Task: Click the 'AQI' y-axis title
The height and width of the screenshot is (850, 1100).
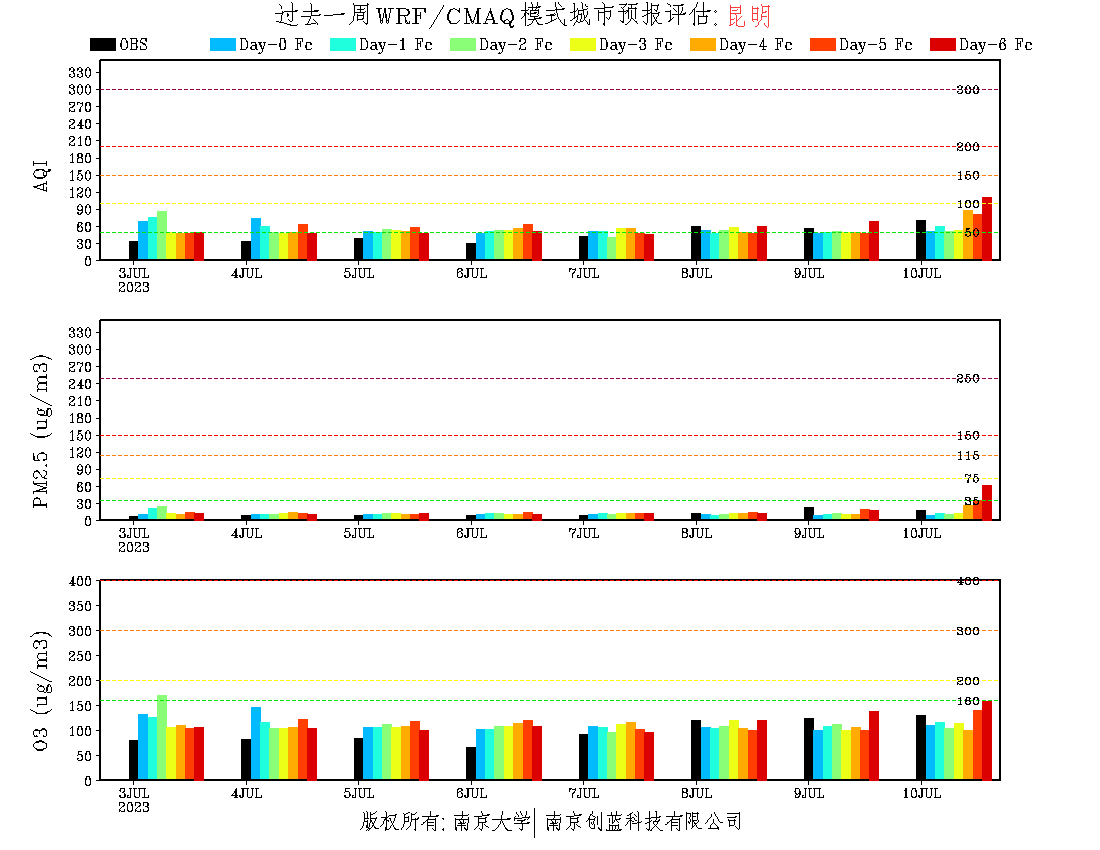Action: 41,175
